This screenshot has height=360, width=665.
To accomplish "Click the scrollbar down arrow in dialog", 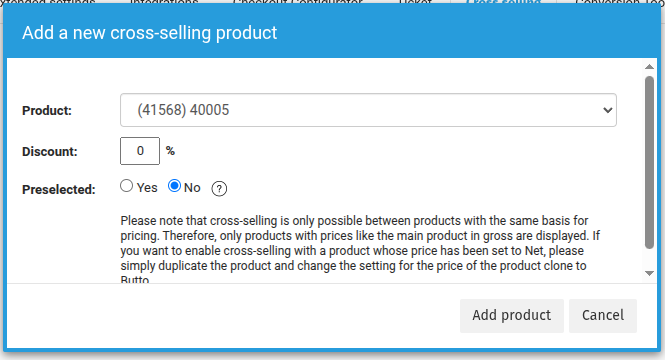I will coord(649,273).
